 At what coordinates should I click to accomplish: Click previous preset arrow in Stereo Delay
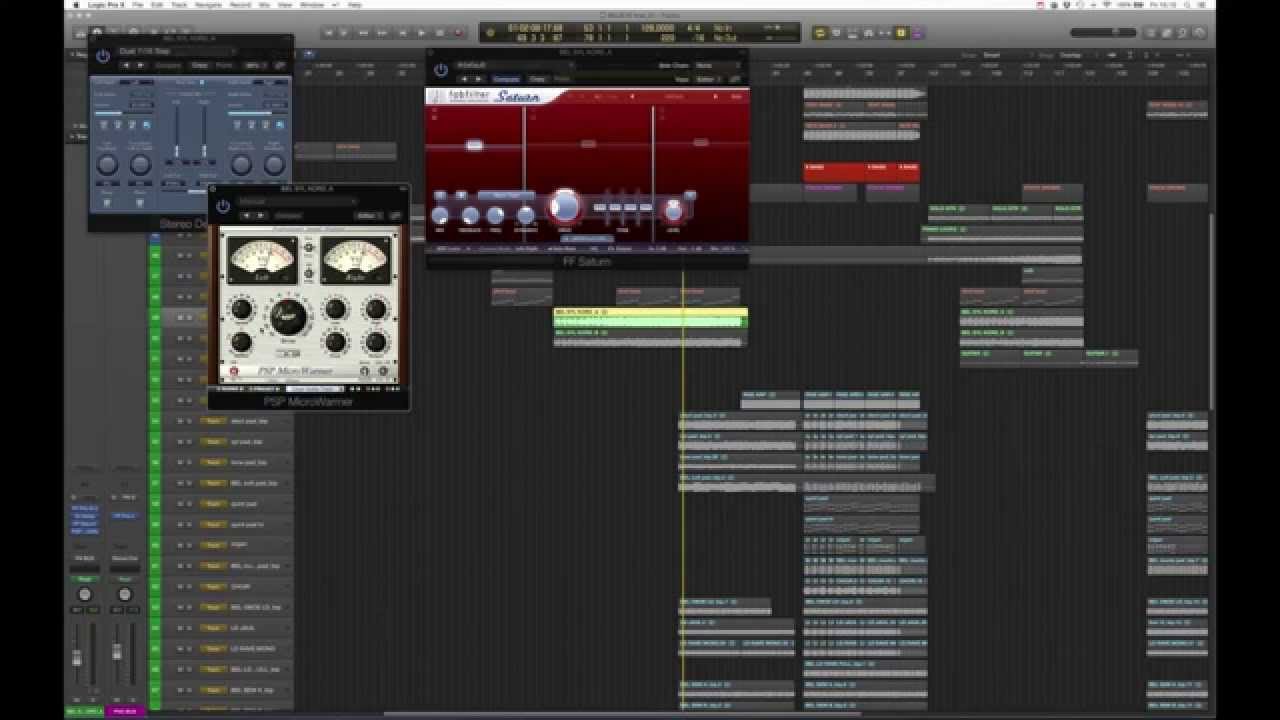(x=127, y=65)
